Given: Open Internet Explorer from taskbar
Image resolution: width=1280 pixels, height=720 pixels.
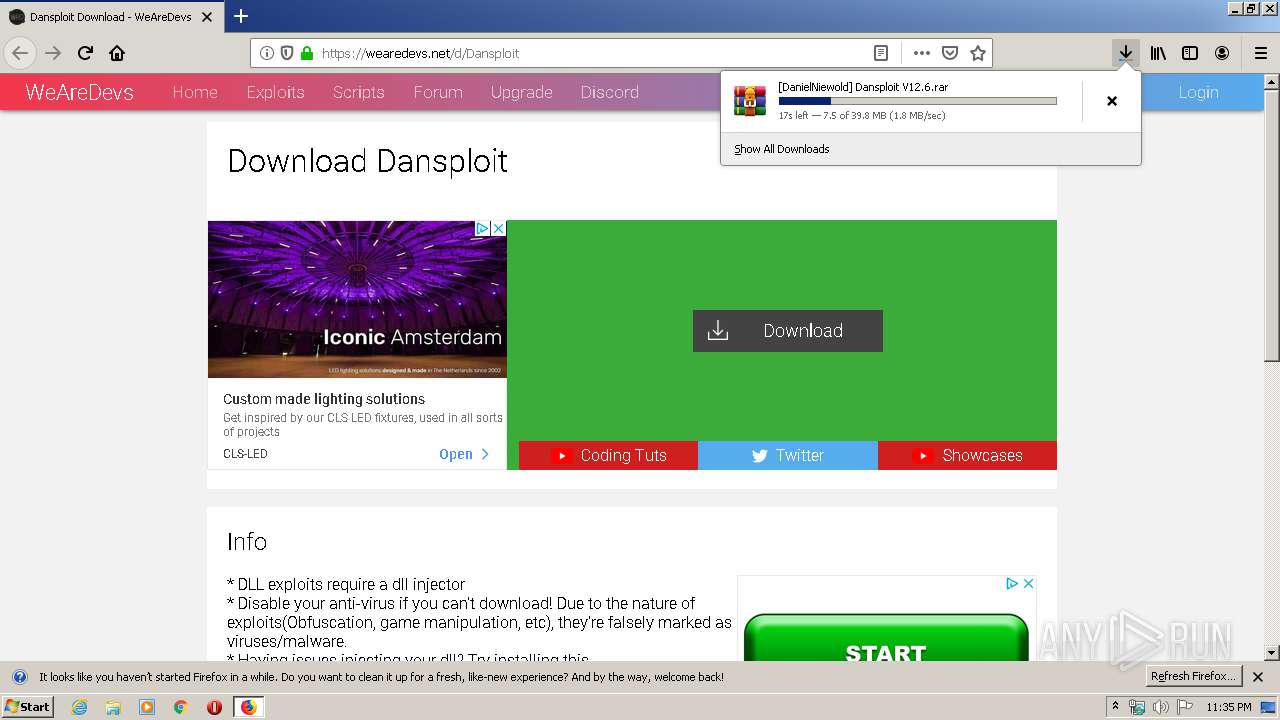Looking at the screenshot, I should coord(79,707).
